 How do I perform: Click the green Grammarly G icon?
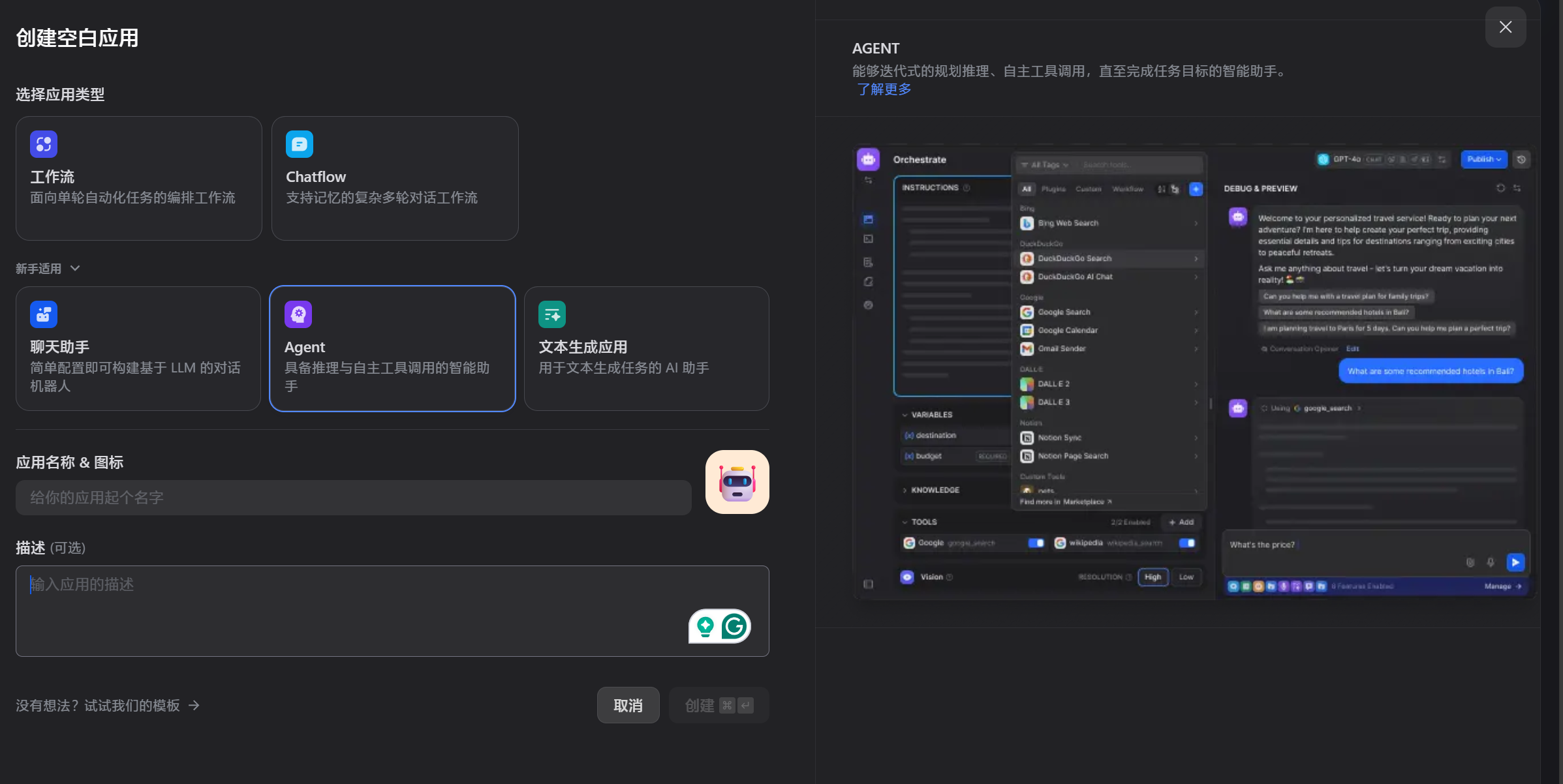pos(734,626)
